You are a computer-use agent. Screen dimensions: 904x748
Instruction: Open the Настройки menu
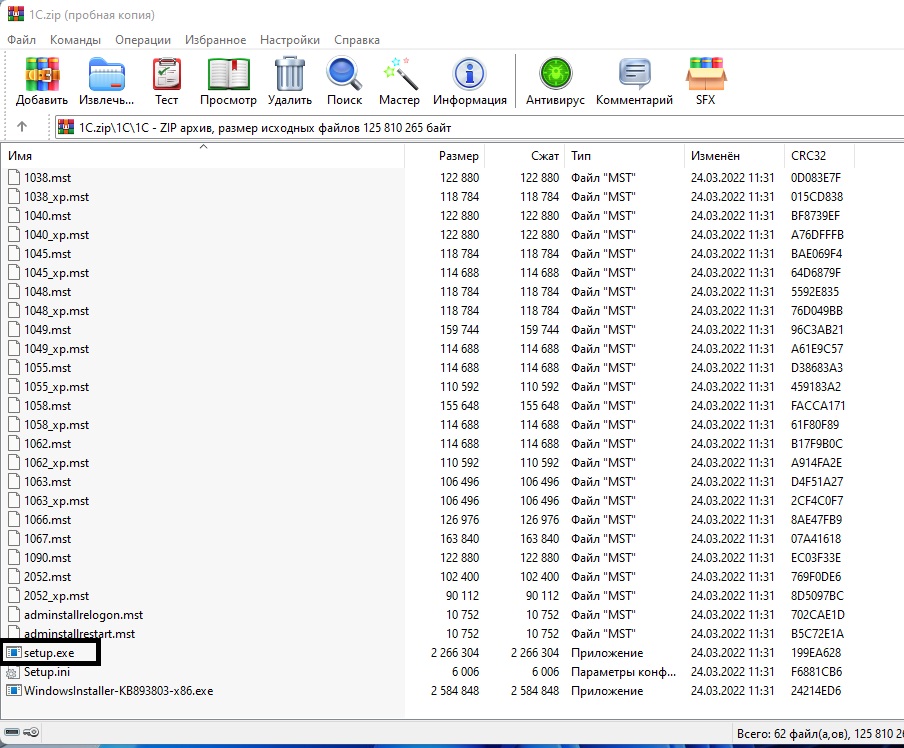[x=289, y=40]
